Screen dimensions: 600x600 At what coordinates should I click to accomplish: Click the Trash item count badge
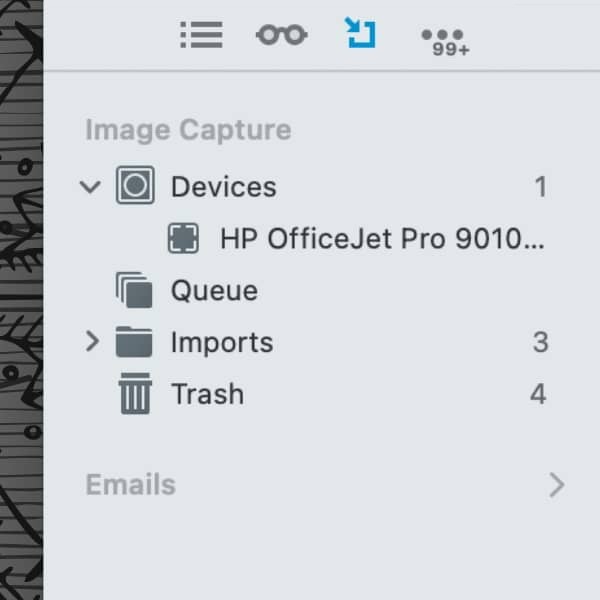click(538, 394)
